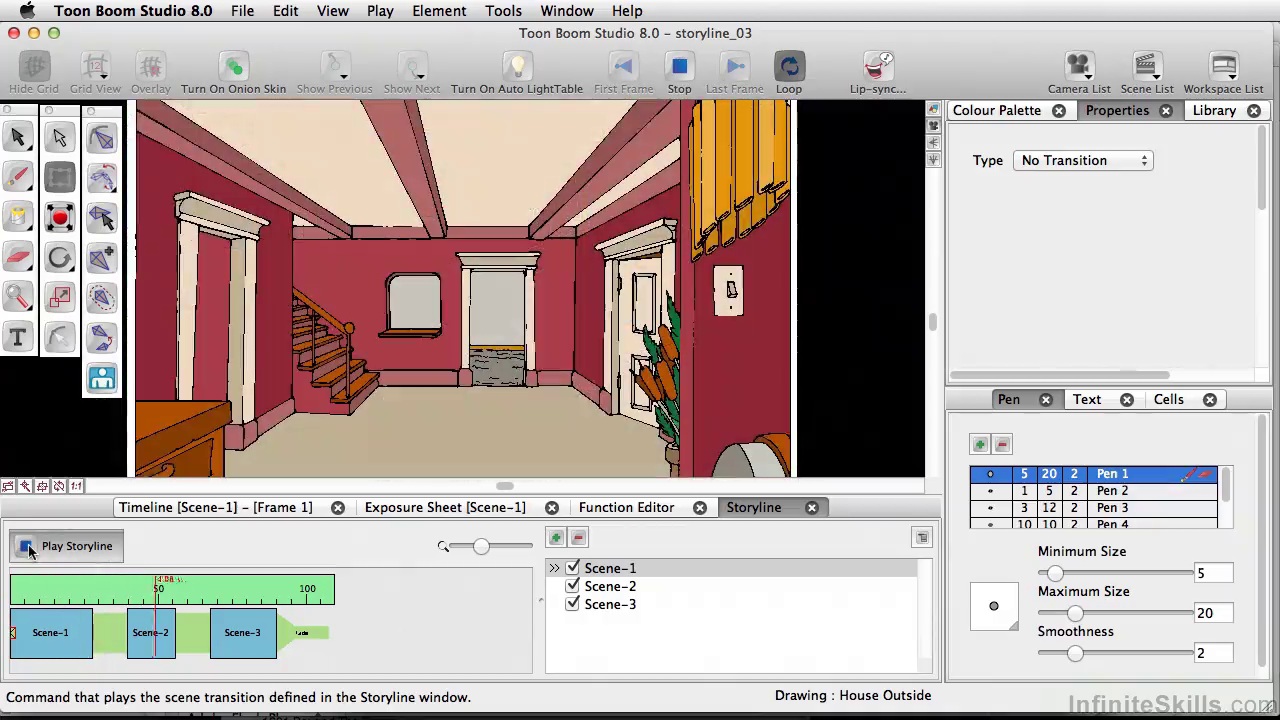Delete pen with red minus button

(x=1002, y=444)
